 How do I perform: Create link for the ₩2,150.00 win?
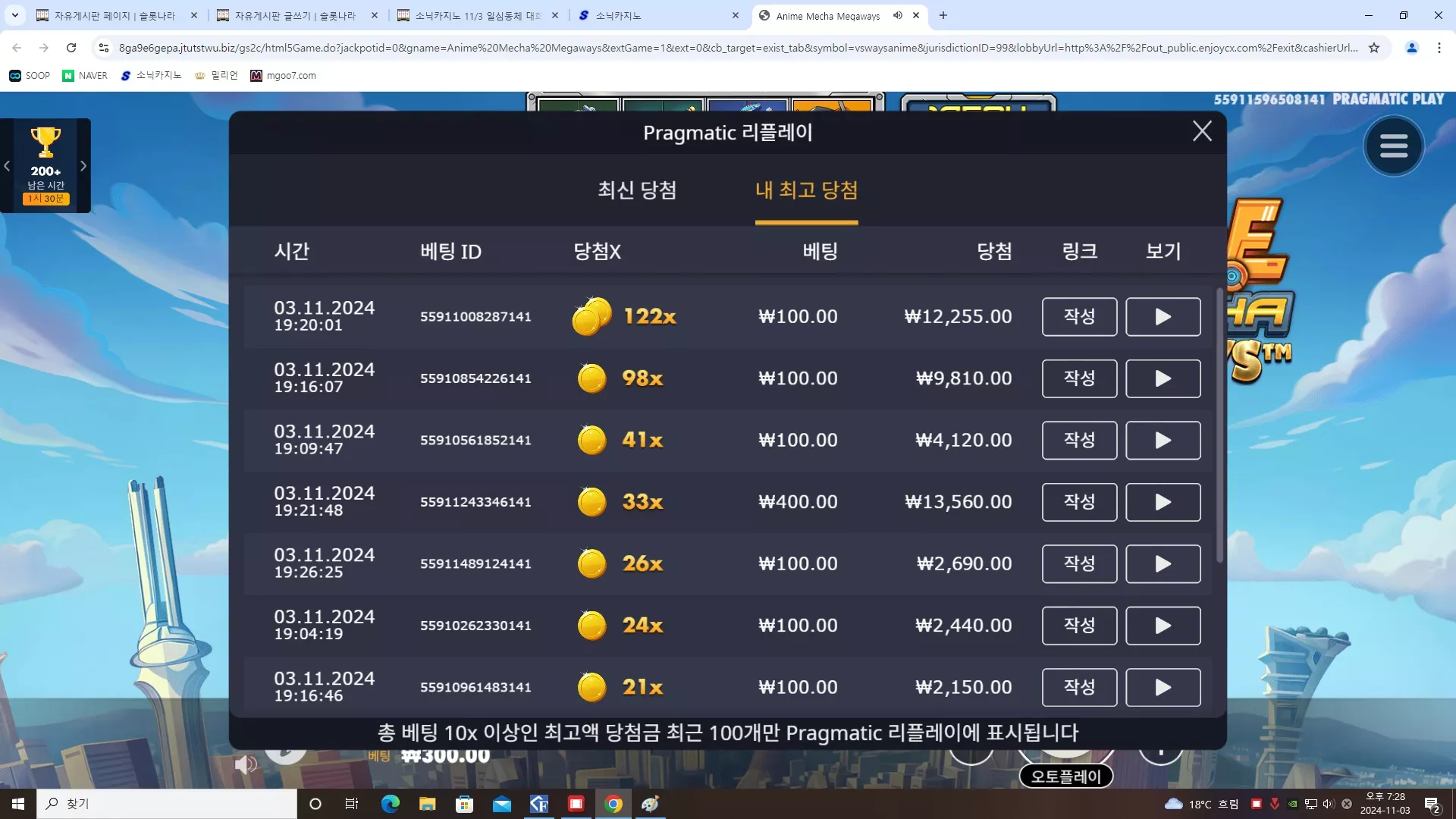1079,687
